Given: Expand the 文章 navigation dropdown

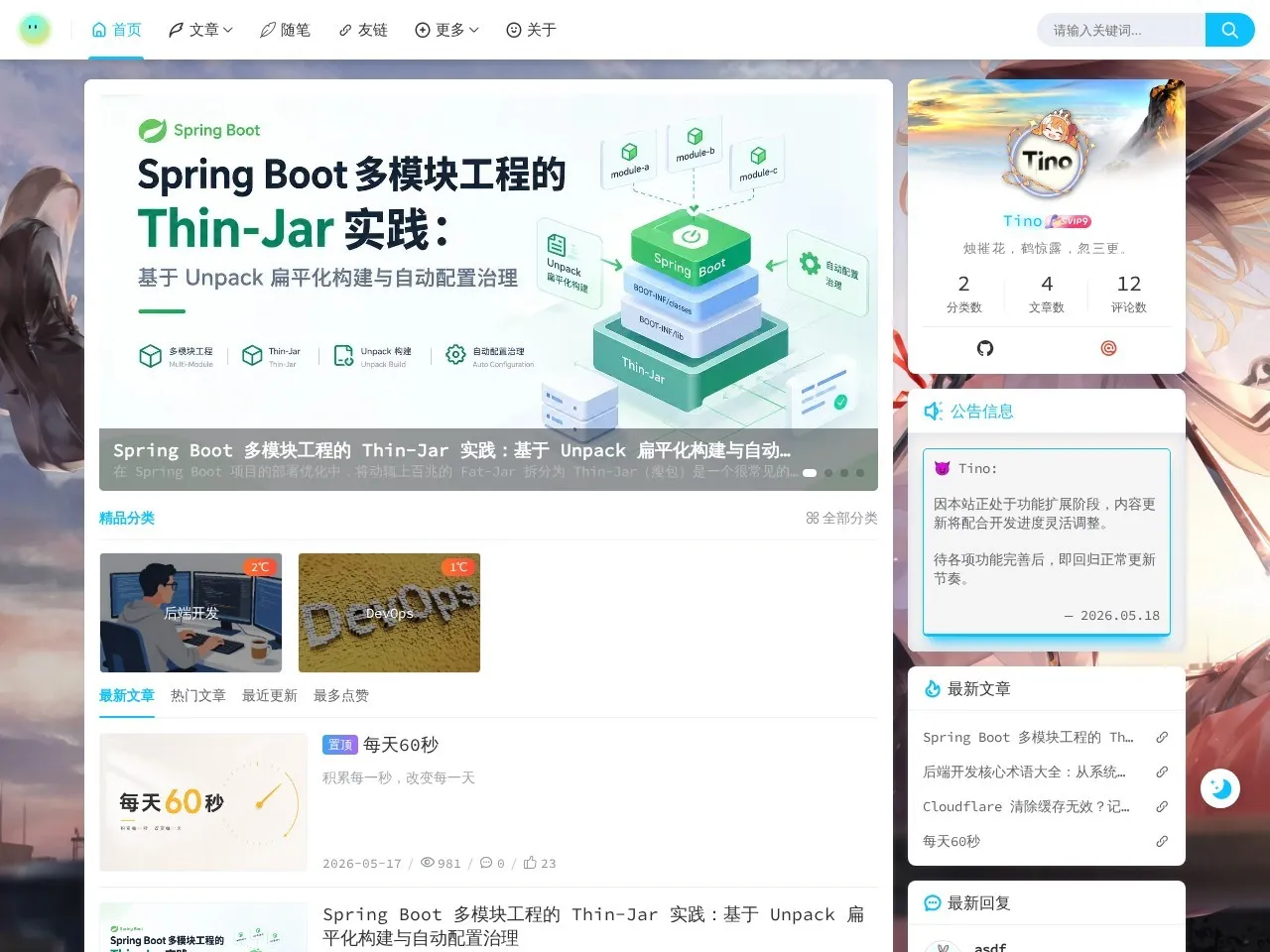Looking at the screenshot, I should 200,30.
